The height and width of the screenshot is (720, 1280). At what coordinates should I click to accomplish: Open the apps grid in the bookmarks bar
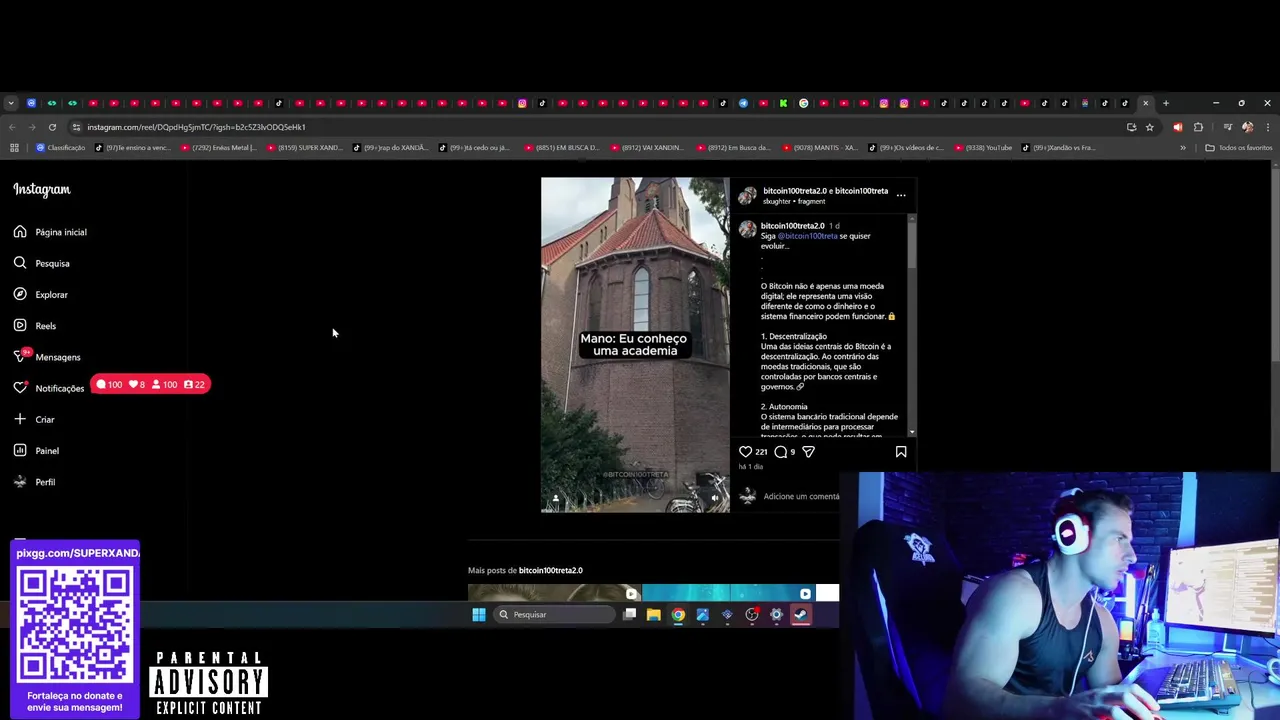pos(14,148)
